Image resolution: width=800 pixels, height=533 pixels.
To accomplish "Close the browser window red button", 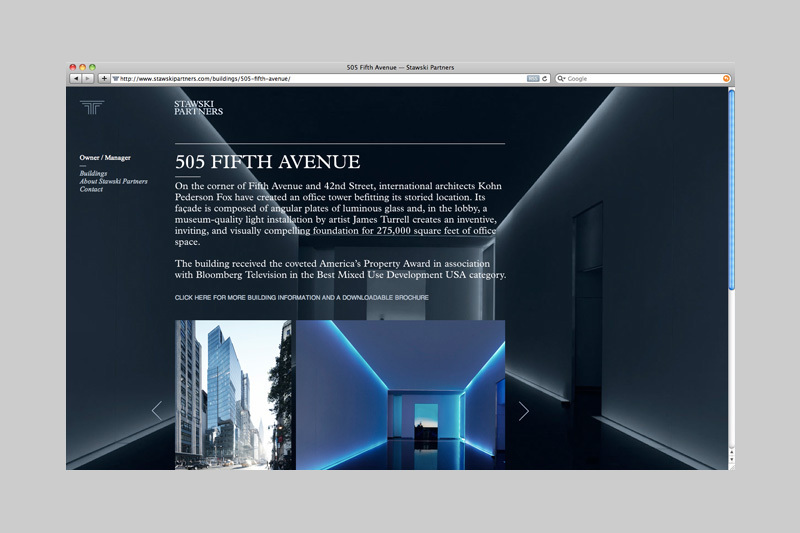I will click(x=73, y=67).
